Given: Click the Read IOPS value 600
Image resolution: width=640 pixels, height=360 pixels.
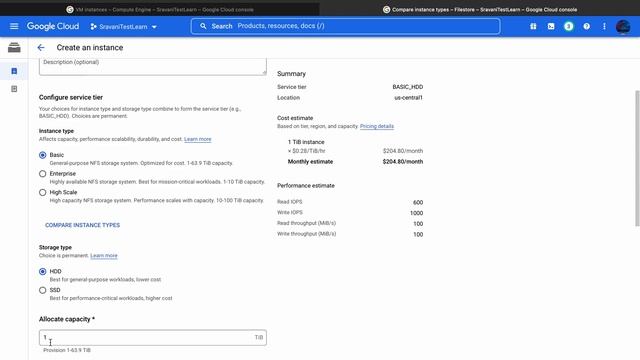Looking at the screenshot, I should tap(418, 202).
